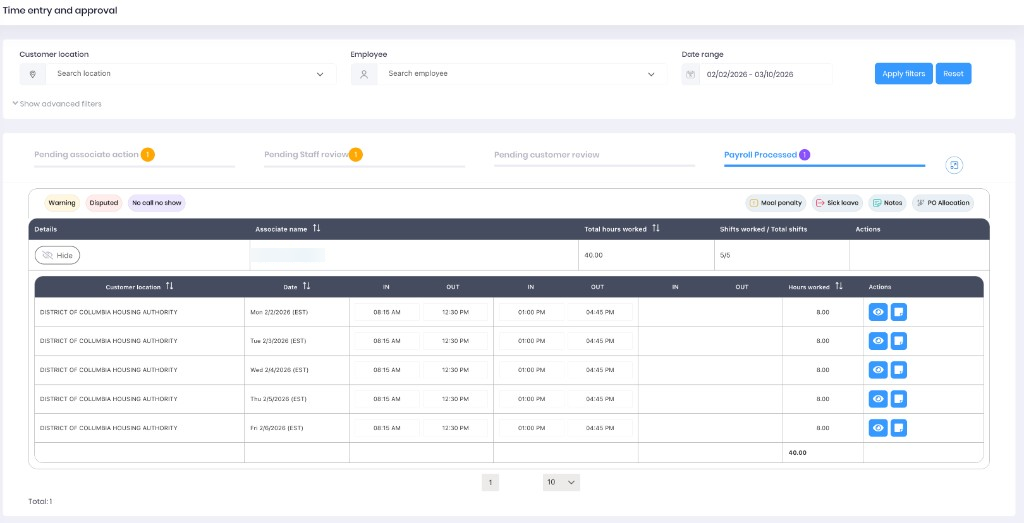Image resolution: width=1024 pixels, height=523 pixels.
Task: Click first IN time for Mon 2/2/2026
Action: click(x=387, y=312)
